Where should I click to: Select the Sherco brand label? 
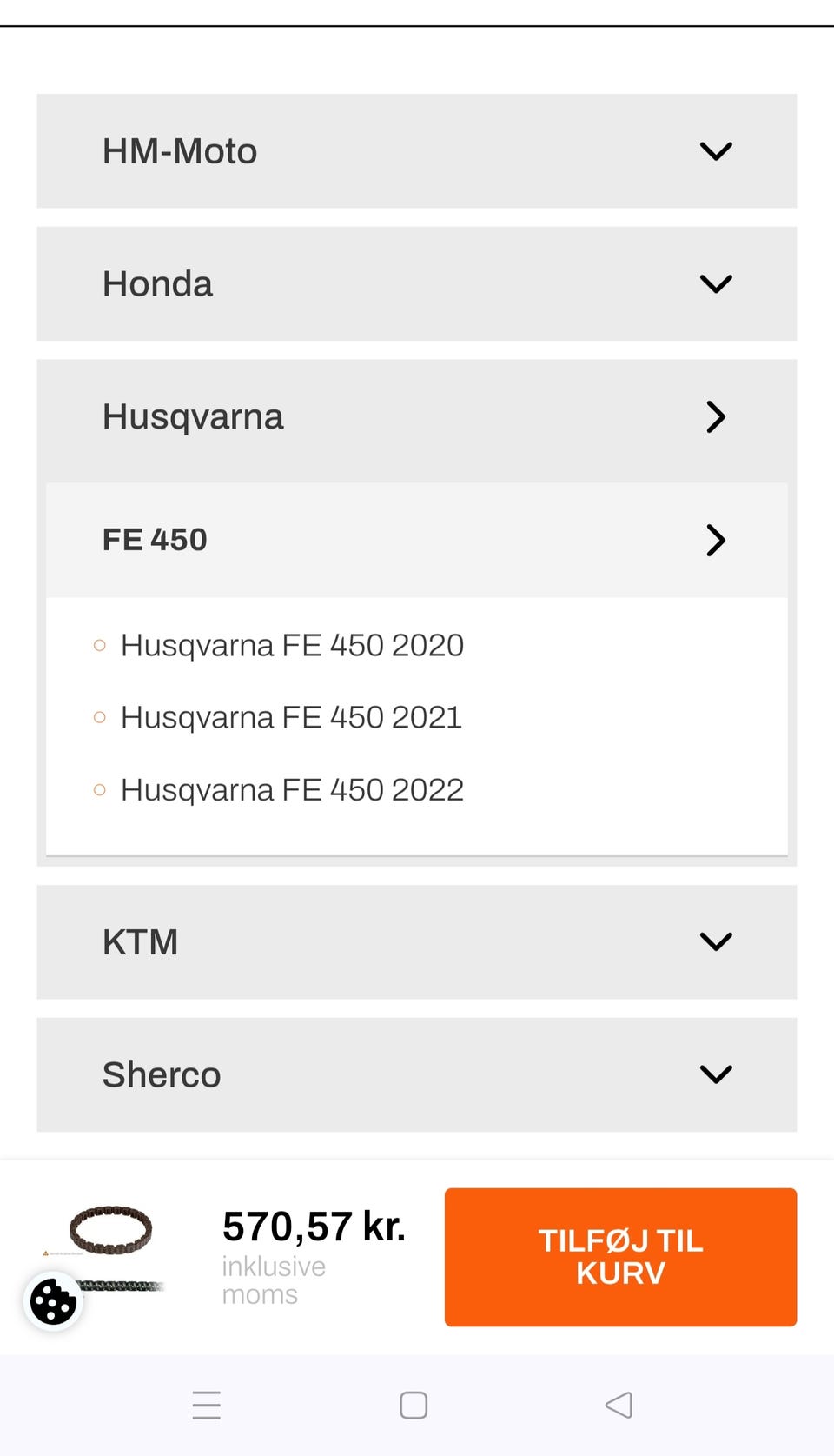(x=162, y=1075)
